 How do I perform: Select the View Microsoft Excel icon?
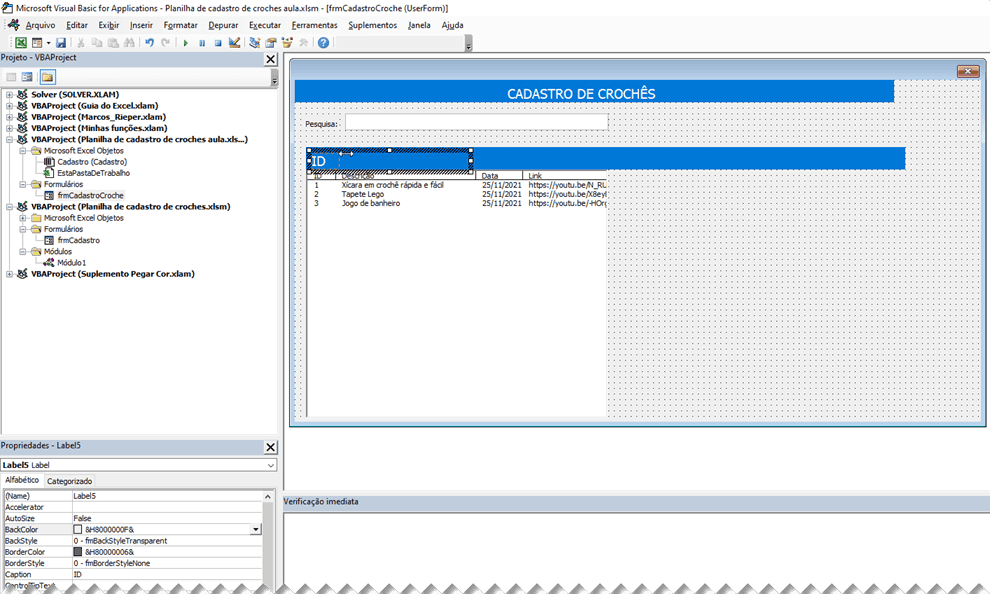click(x=20, y=42)
